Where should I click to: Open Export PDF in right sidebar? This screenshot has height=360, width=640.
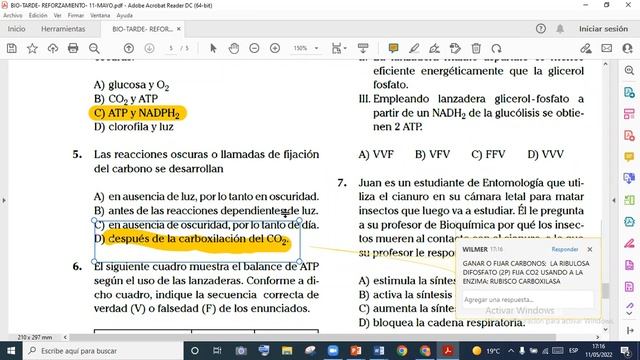[629, 92]
